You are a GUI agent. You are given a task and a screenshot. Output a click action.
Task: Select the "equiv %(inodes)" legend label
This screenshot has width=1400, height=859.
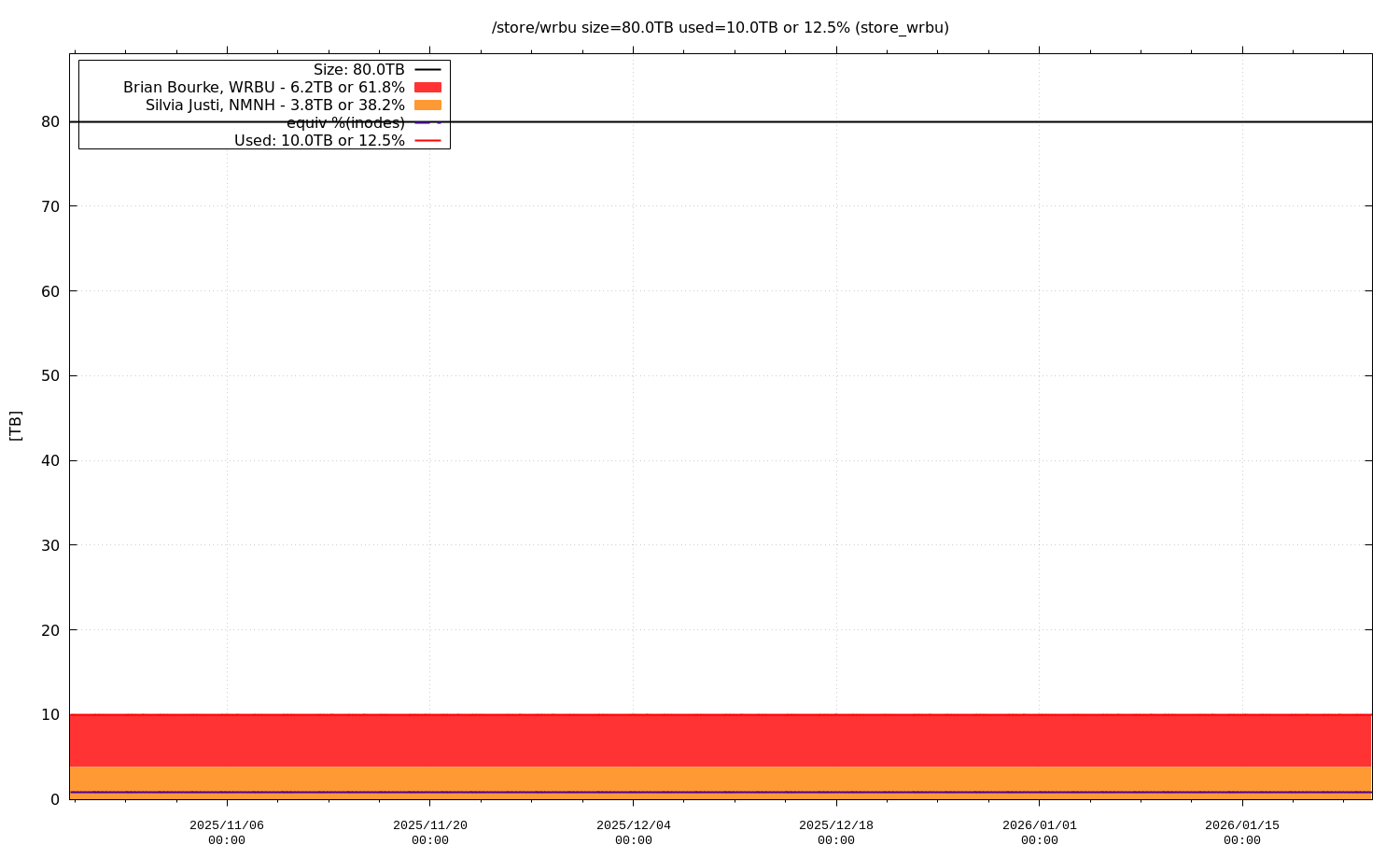click(x=345, y=123)
